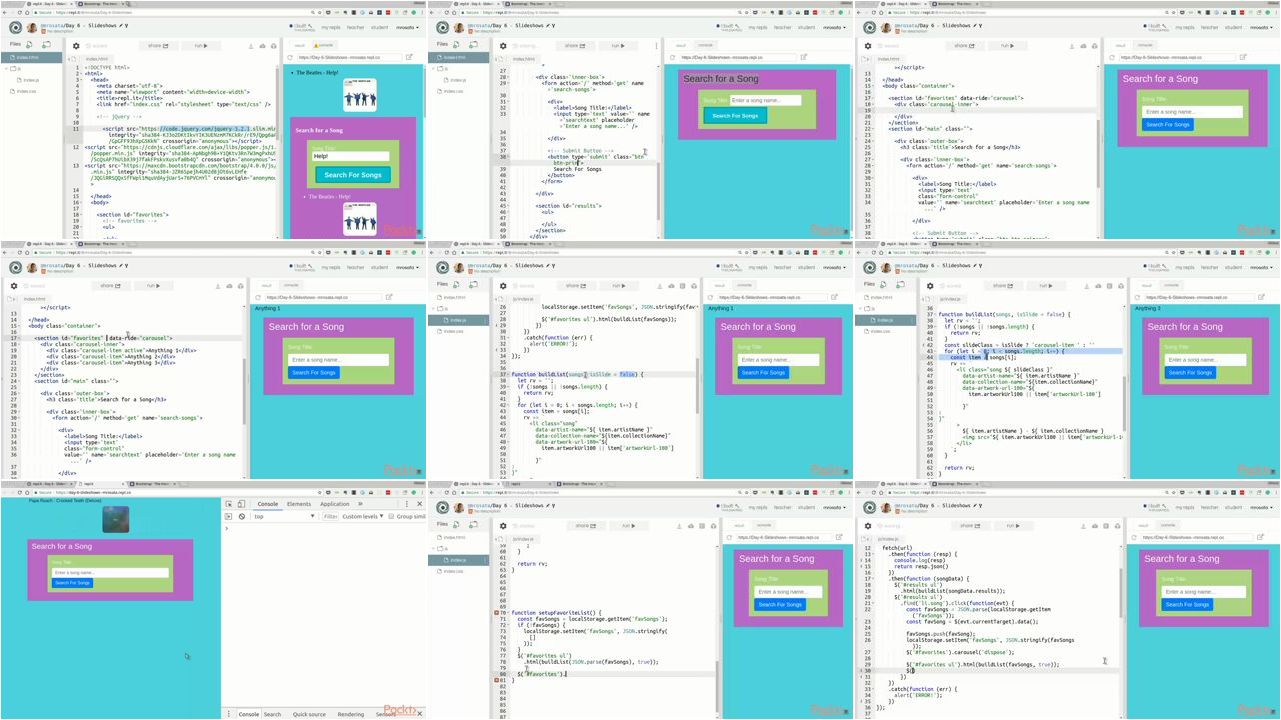This screenshot has height=720, width=1281.
Task: Click Search For Songs button in DevTools frame
Action: coord(72,582)
